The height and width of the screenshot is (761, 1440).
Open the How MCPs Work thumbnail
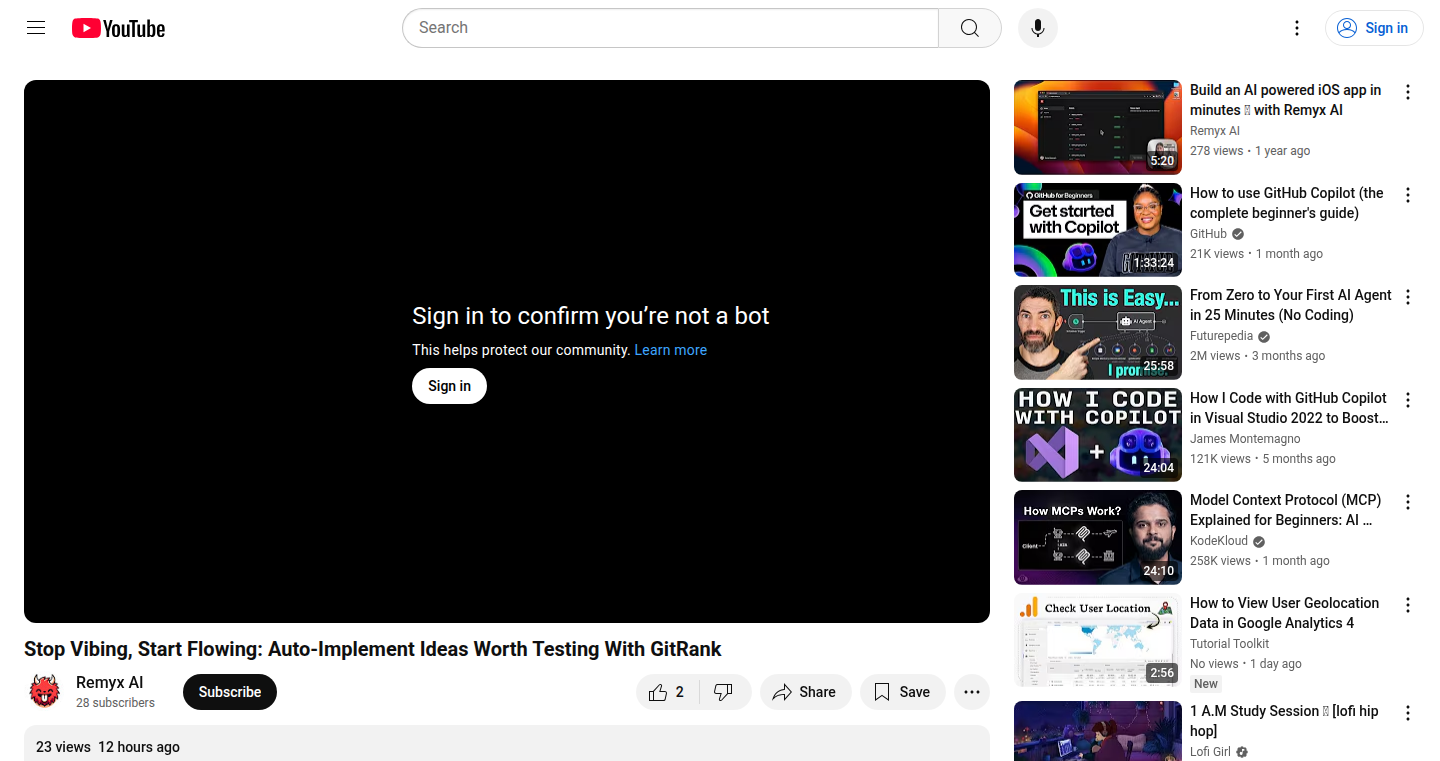[1098, 537]
